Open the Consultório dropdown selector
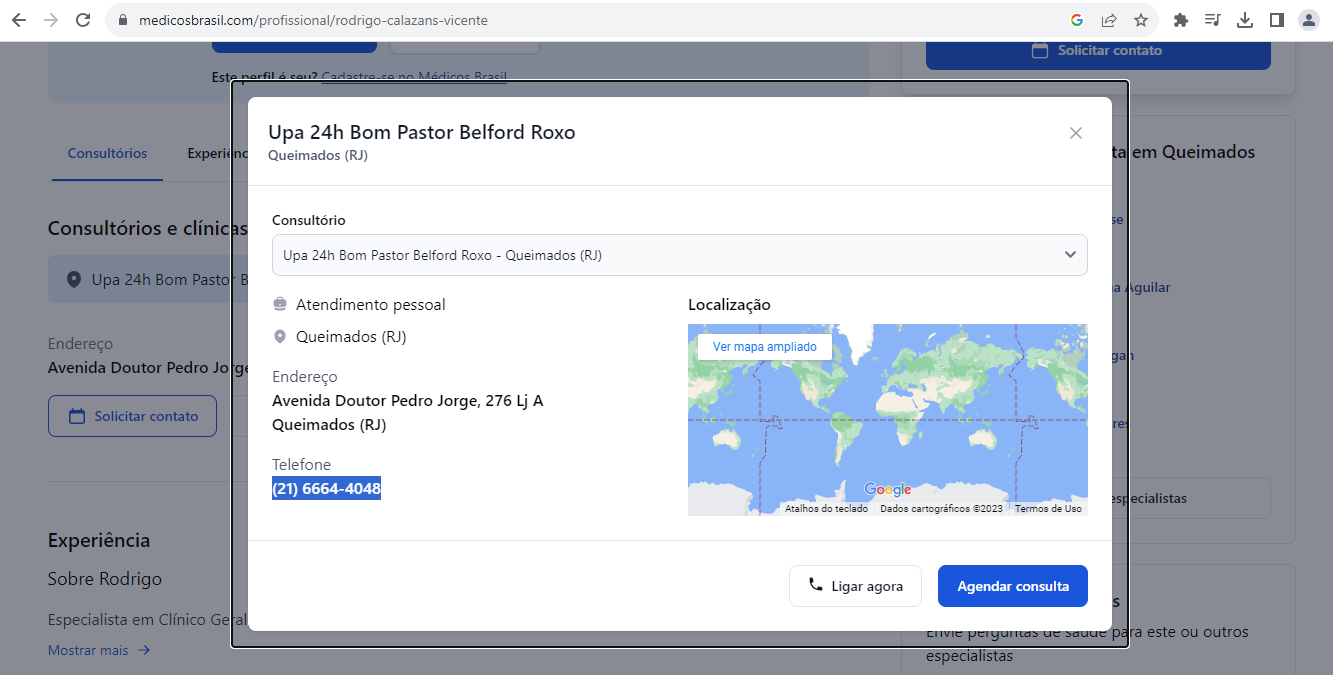 click(680, 255)
